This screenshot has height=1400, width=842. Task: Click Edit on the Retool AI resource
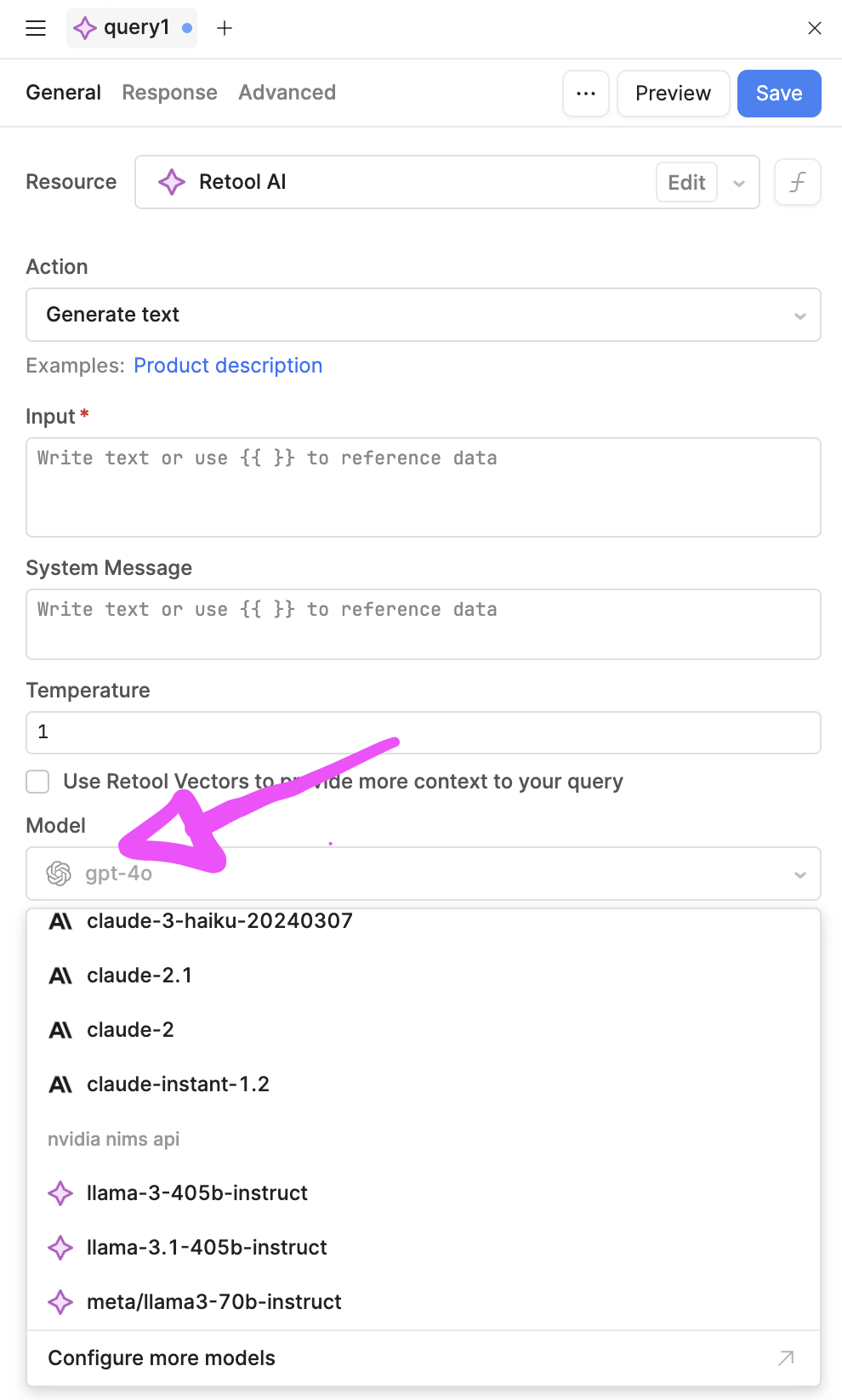686,182
